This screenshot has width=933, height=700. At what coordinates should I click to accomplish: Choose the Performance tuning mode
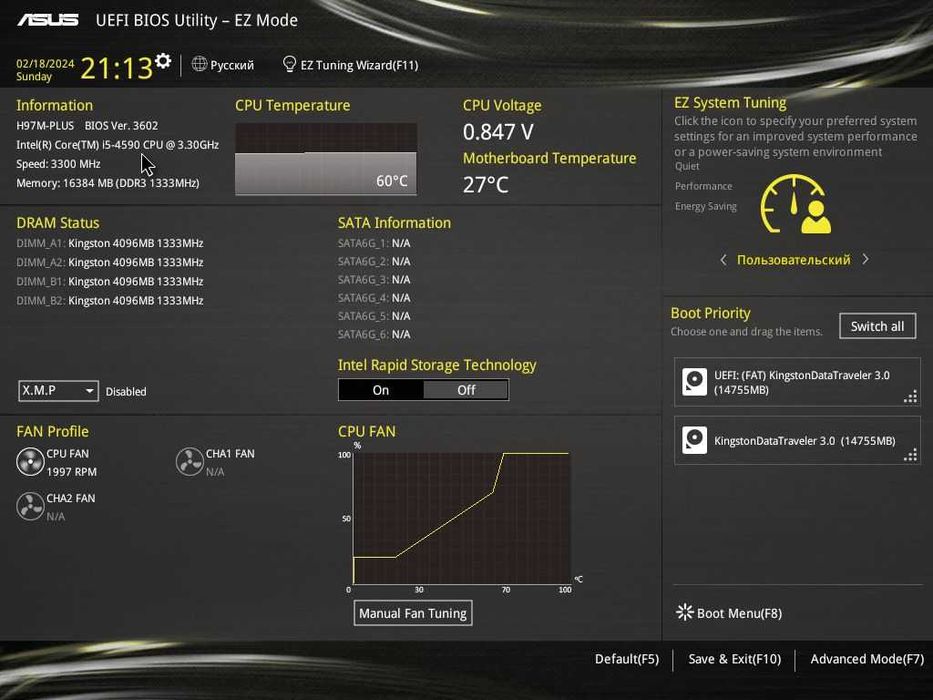tap(703, 186)
